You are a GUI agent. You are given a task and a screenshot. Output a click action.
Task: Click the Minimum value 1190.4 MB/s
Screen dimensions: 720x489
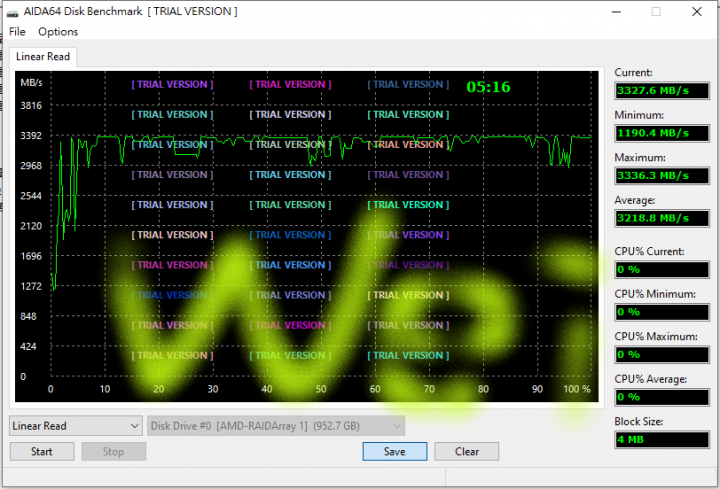(662, 133)
